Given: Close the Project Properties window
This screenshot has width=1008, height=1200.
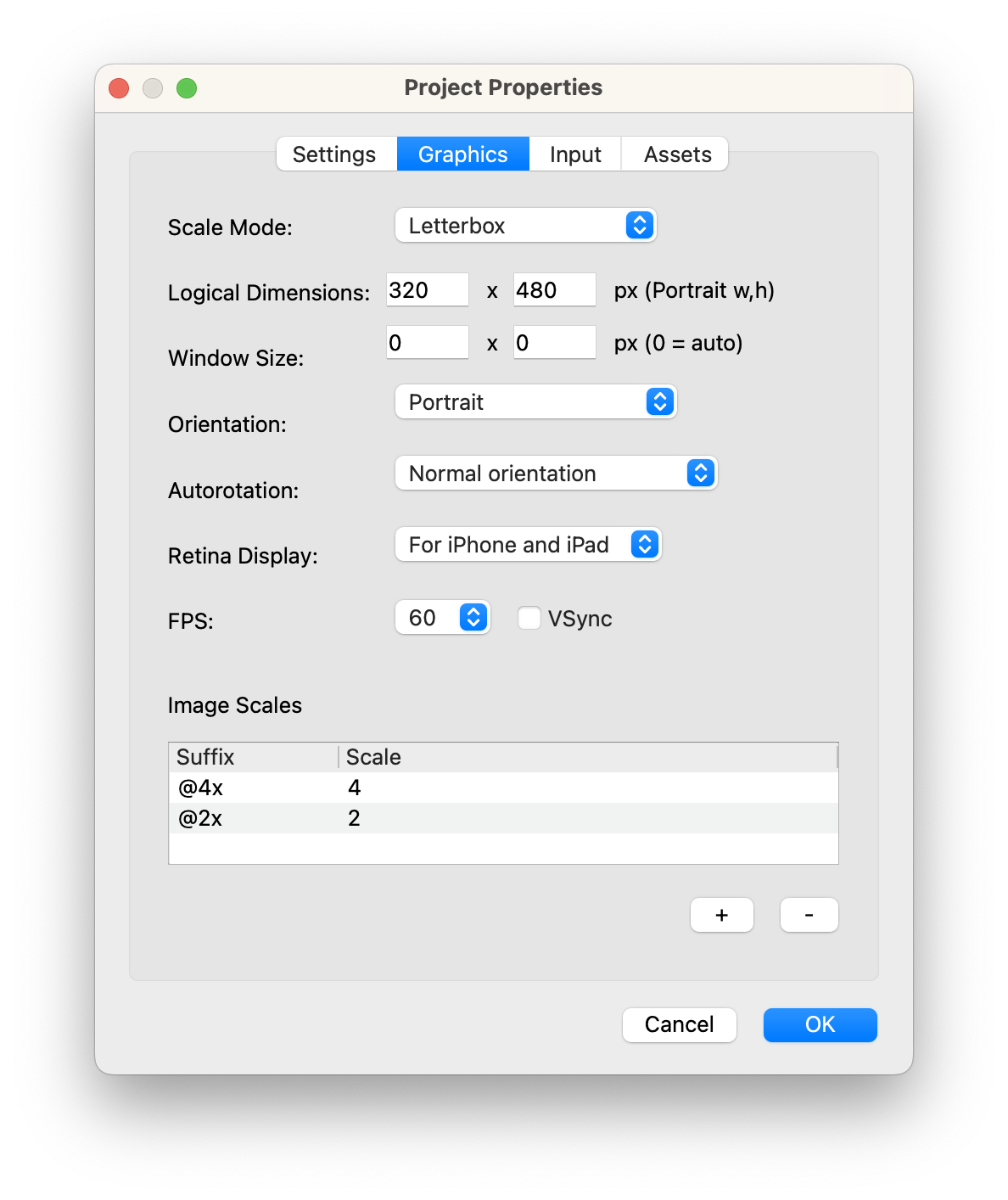Looking at the screenshot, I should click(x=119, y=88).
